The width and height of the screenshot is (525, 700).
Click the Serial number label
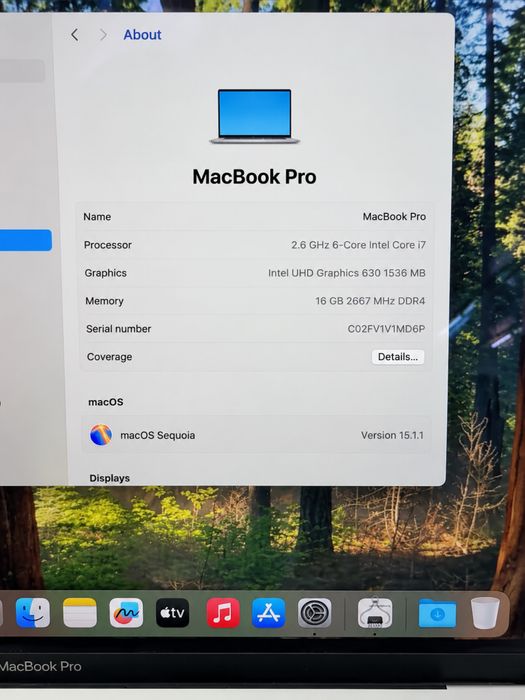tap(118, 329)
